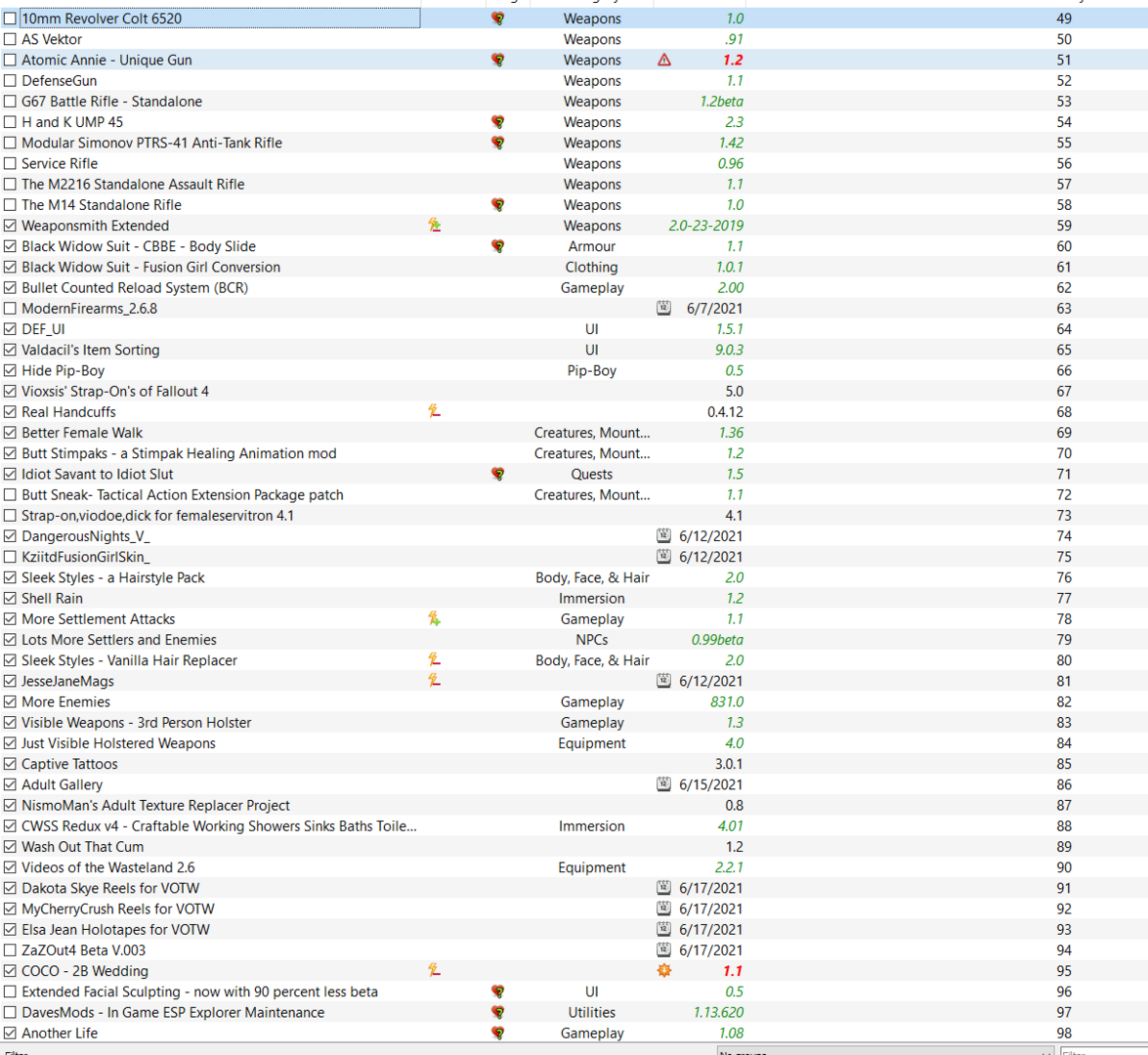Image resolution: width=1148 pixels, height=1055 pixels.
Task: Click the conflict lightning icon on Weaponsmith Extended row
Action: 434,226
